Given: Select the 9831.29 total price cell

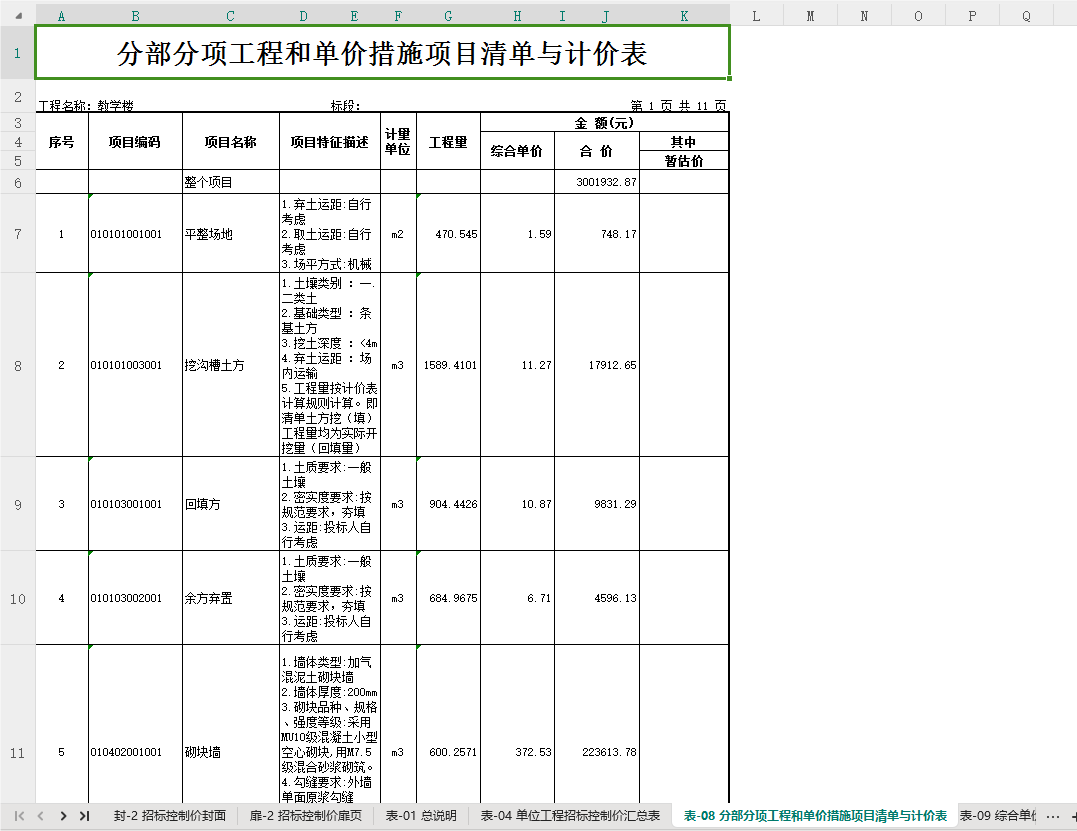Looking at the screenshot, I should (x=597, y=503).
